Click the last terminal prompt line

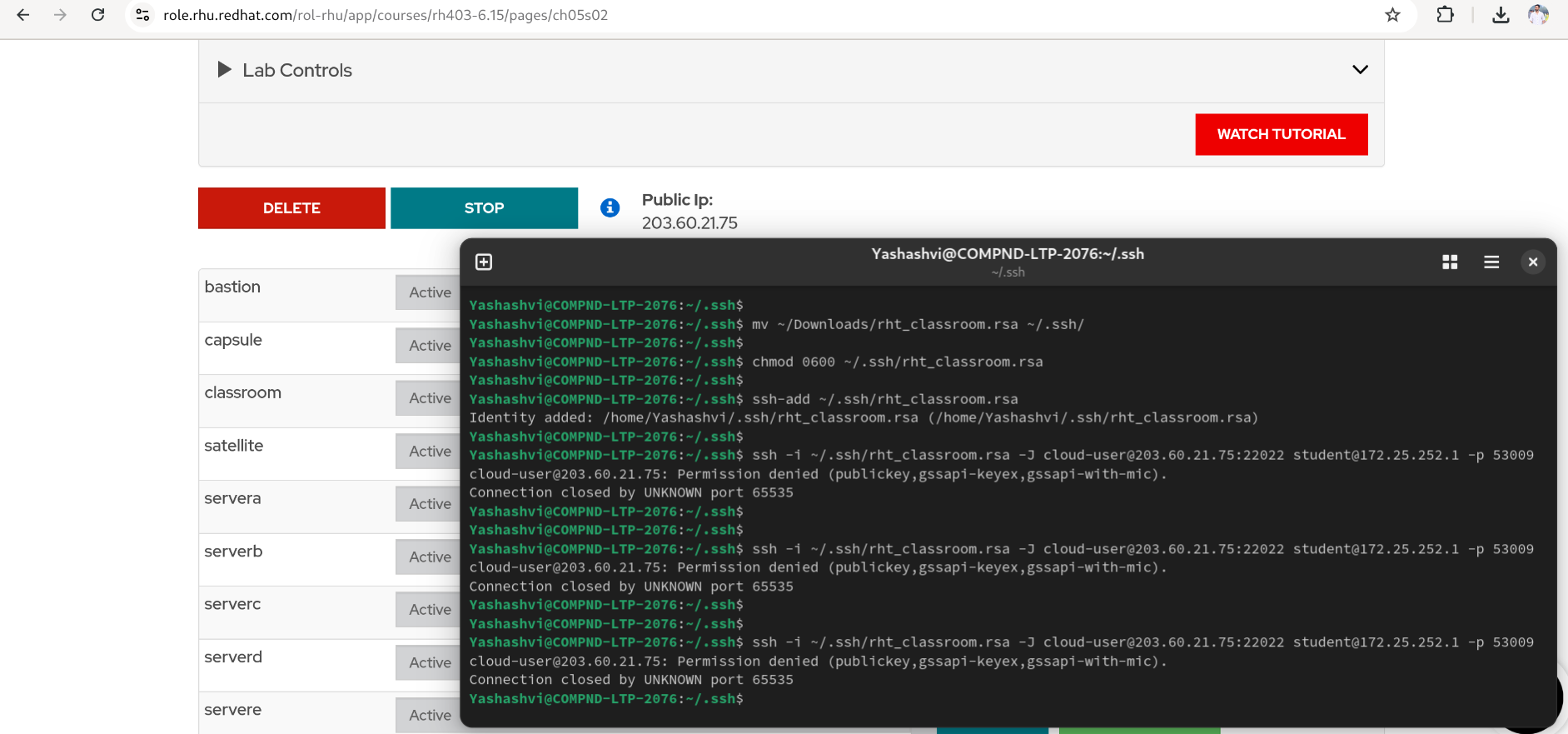(606, 699)
